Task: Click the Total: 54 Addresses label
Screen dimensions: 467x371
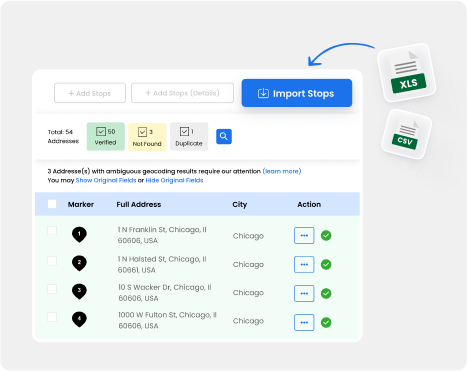Action: click(x=63, y=136)
